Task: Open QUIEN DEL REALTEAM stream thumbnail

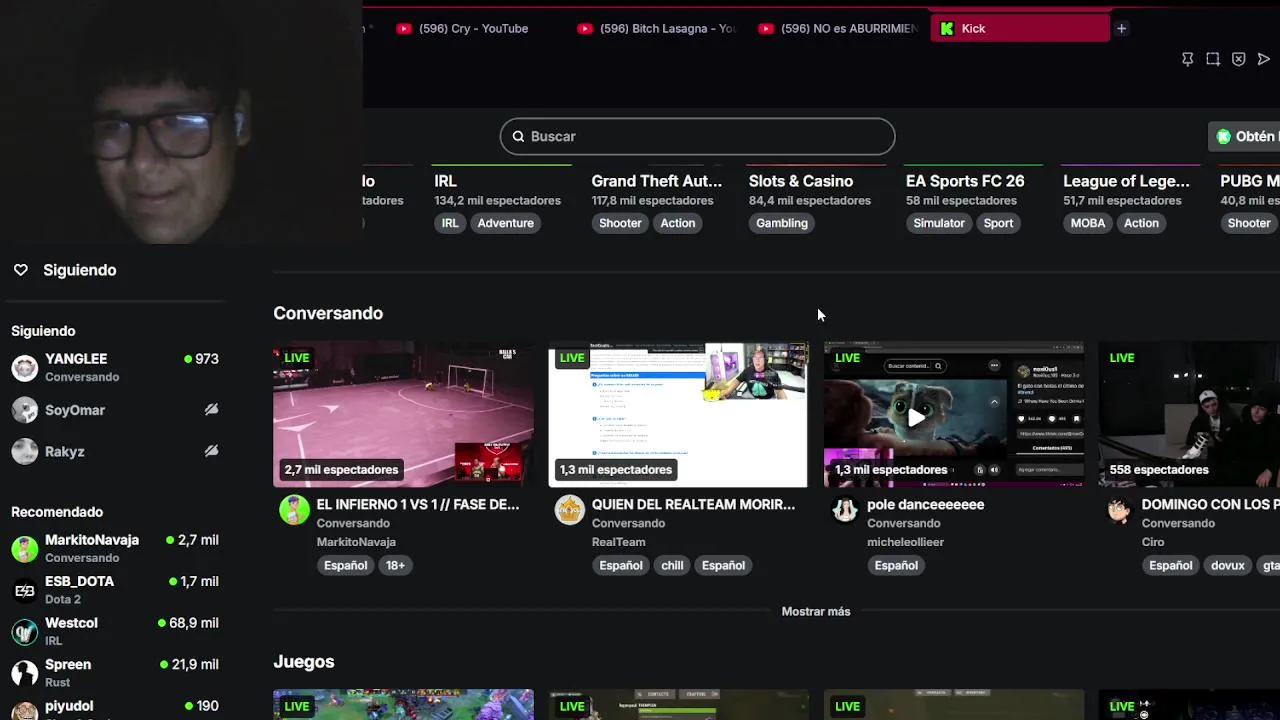Action: tap(678, 414)
